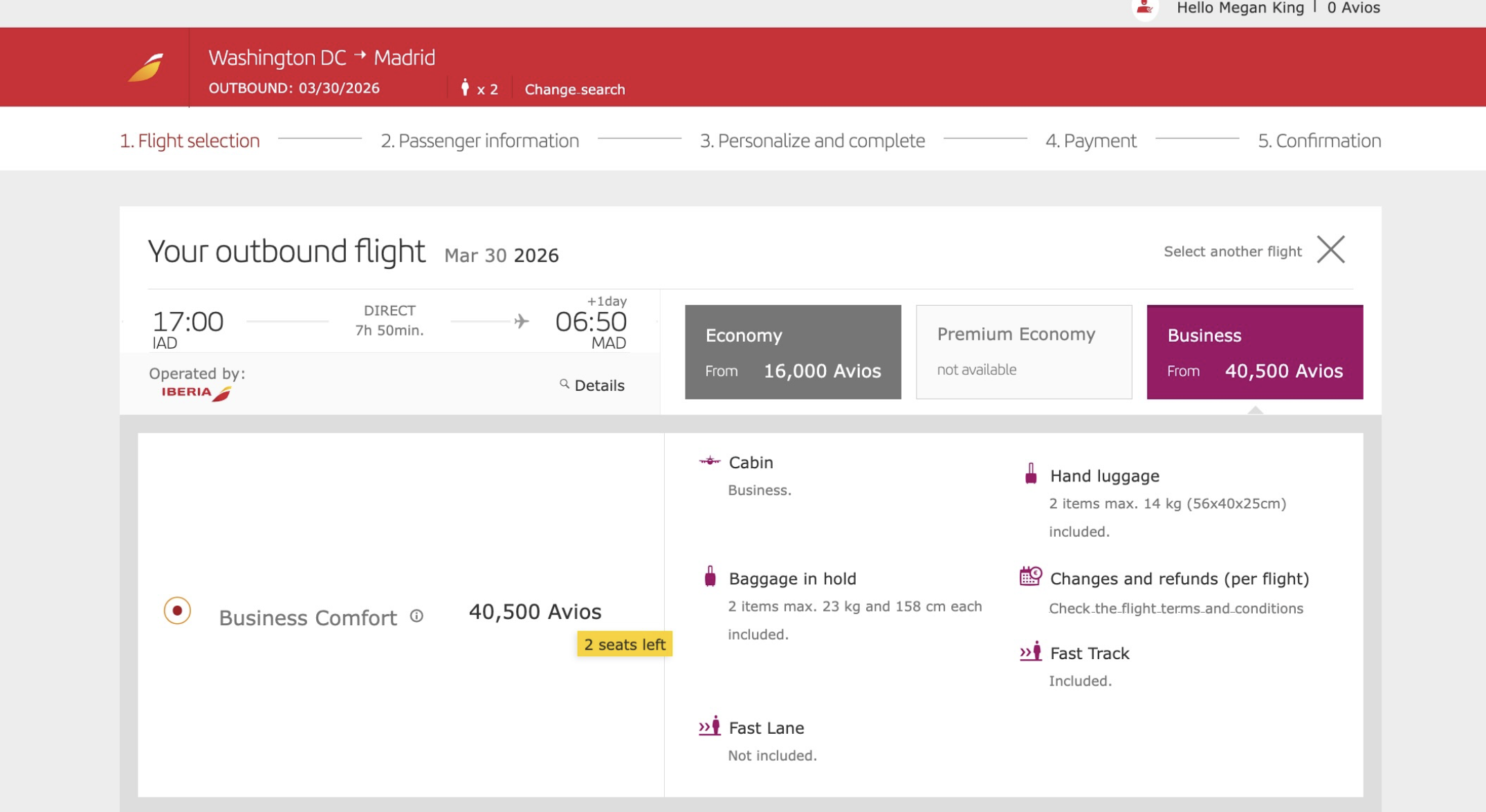
Task: Click the Iberia logo in header
Action: click(x=146, y=68)
